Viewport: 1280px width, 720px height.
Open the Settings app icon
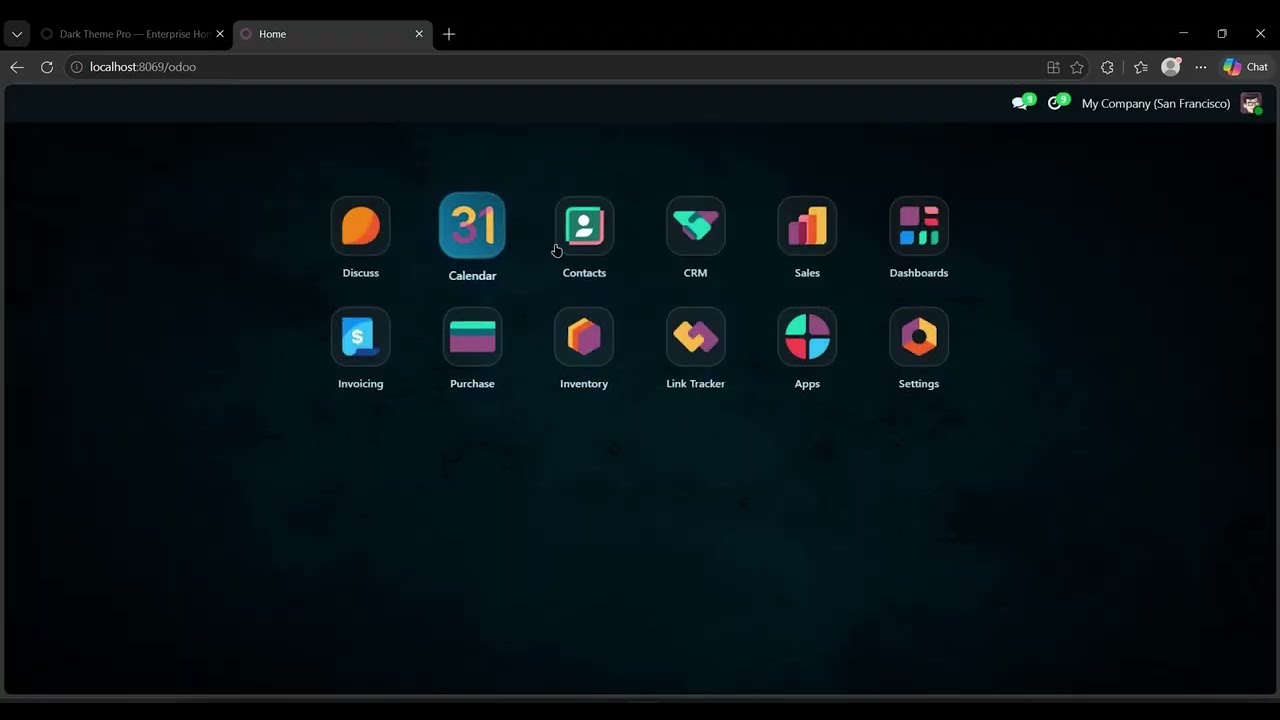coord(919,337)
